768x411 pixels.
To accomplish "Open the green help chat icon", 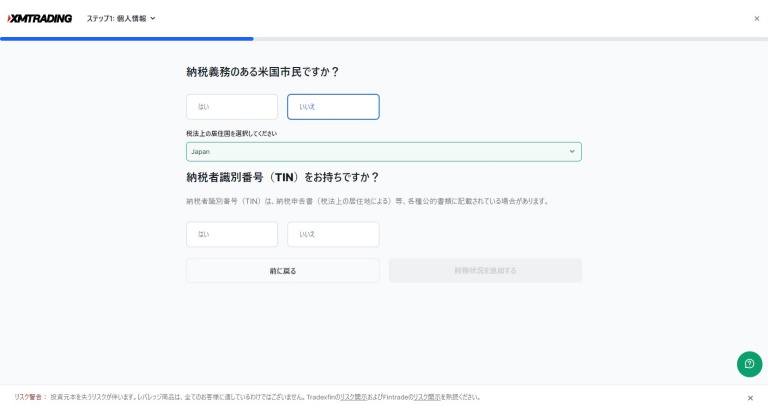I will tap(749, 364).
